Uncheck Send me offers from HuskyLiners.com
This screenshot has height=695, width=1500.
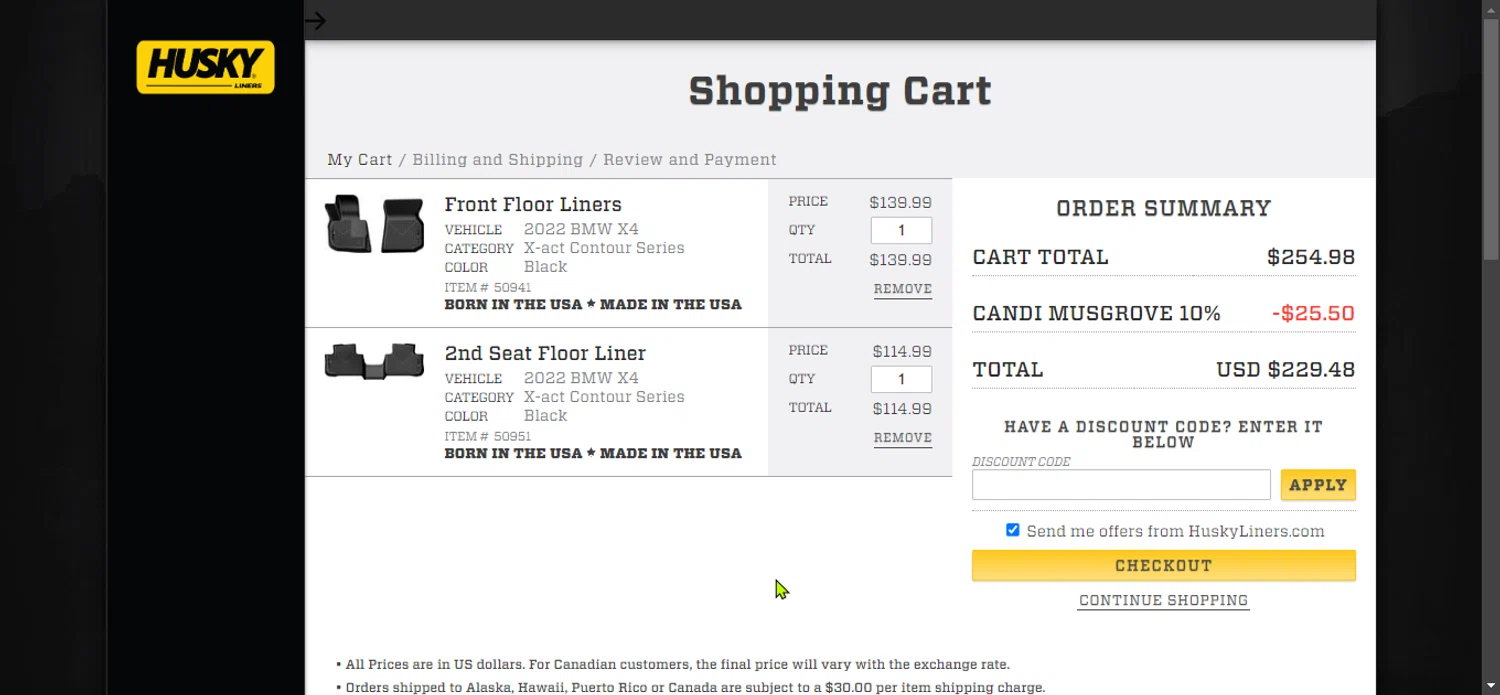point(1013,530)
